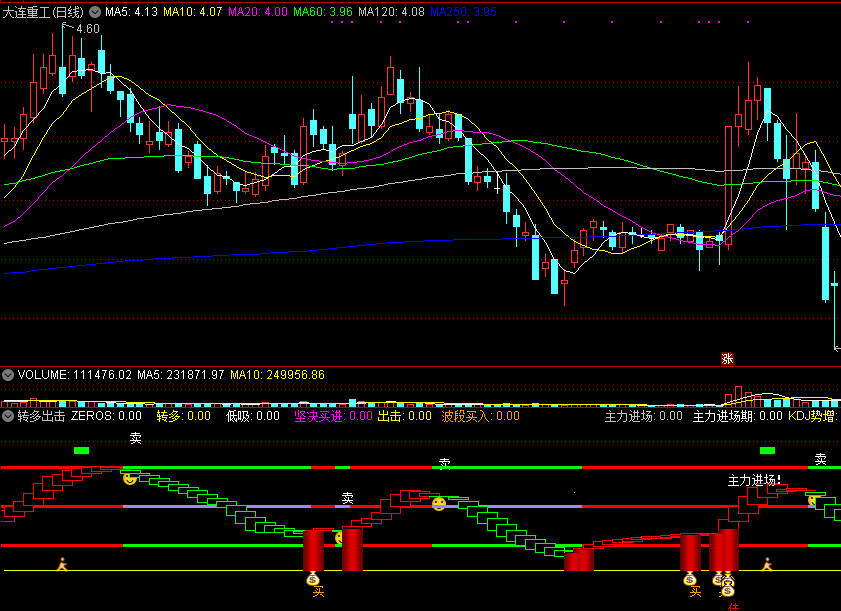The height and width of the screenshot is (611, 841).
Task: Click the volume MA5: 231871.97 label
Action: 181,375
